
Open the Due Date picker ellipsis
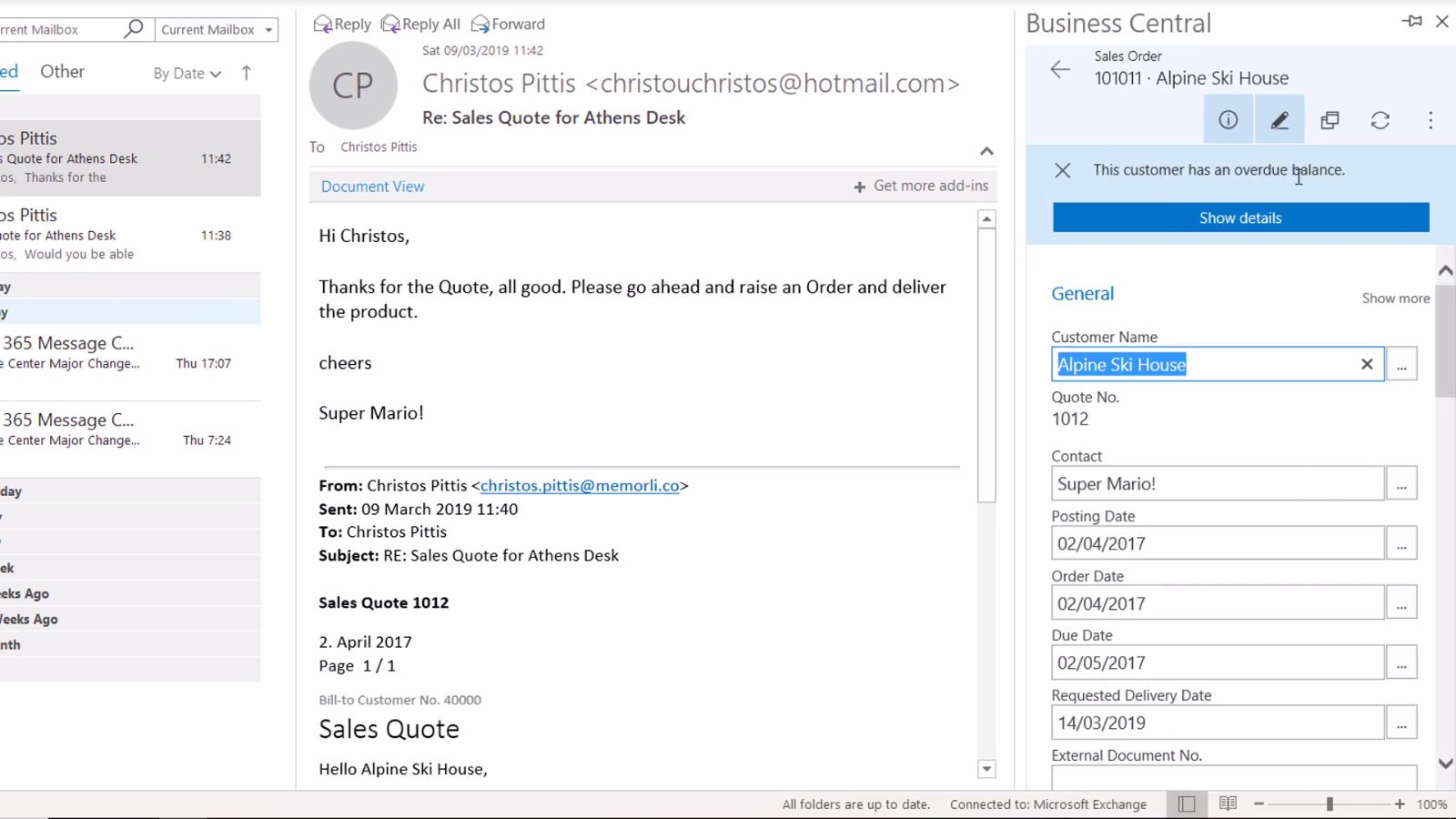(1401, 662)
